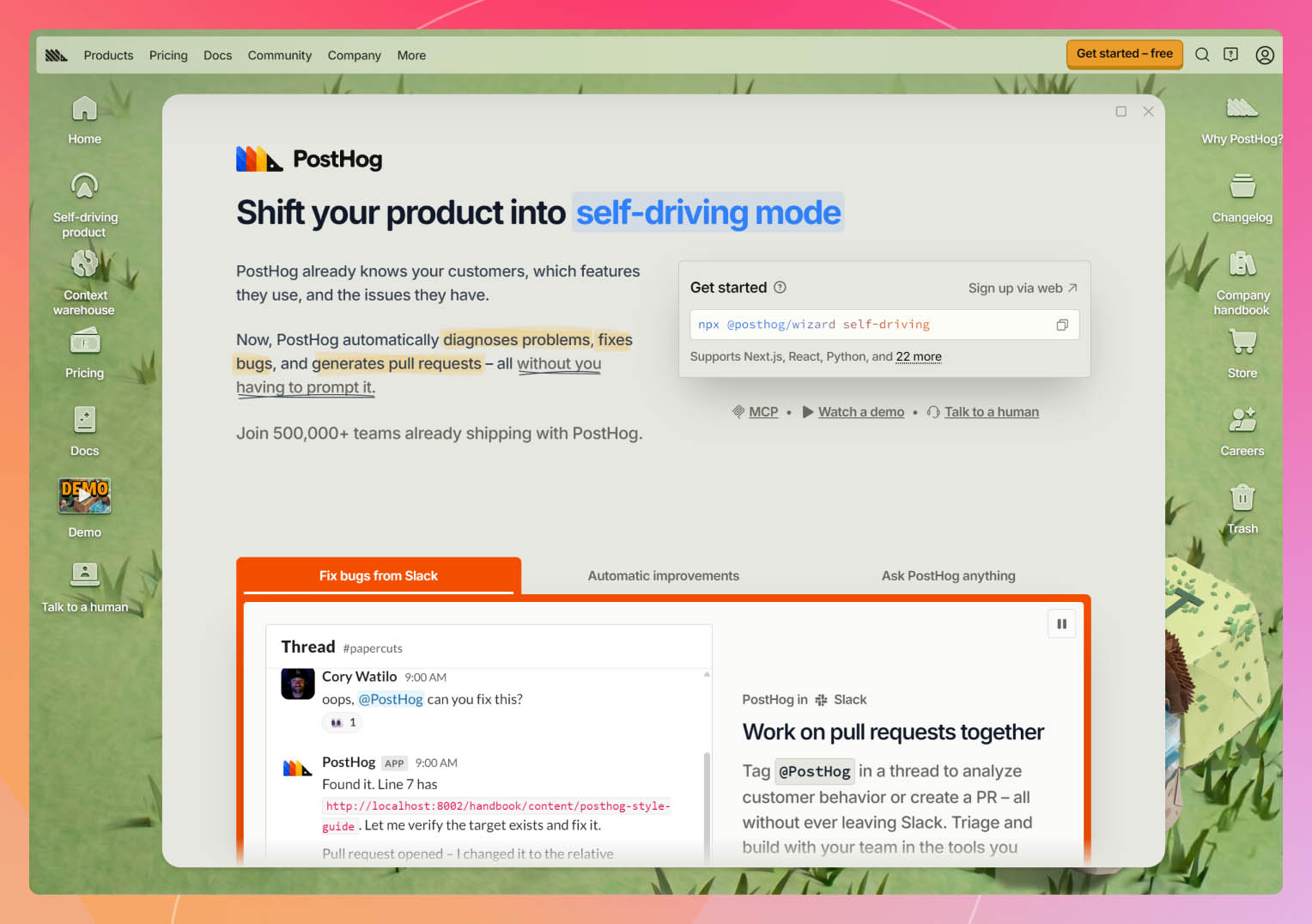
Task: Click the npx wizard command field
Action: [884, 325]
